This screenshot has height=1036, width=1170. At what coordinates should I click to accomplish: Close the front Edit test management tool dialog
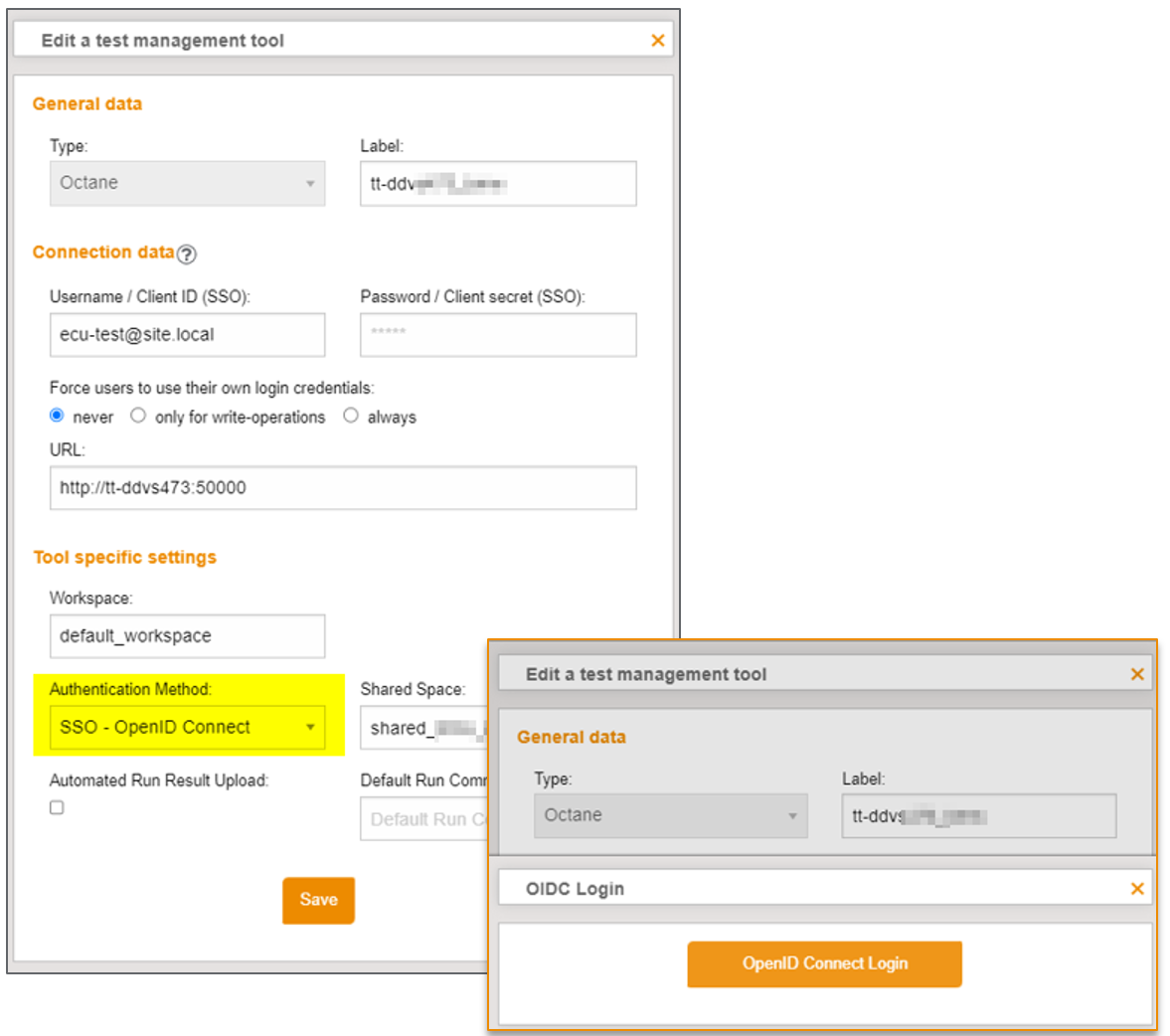click(x=1137, y=673)
